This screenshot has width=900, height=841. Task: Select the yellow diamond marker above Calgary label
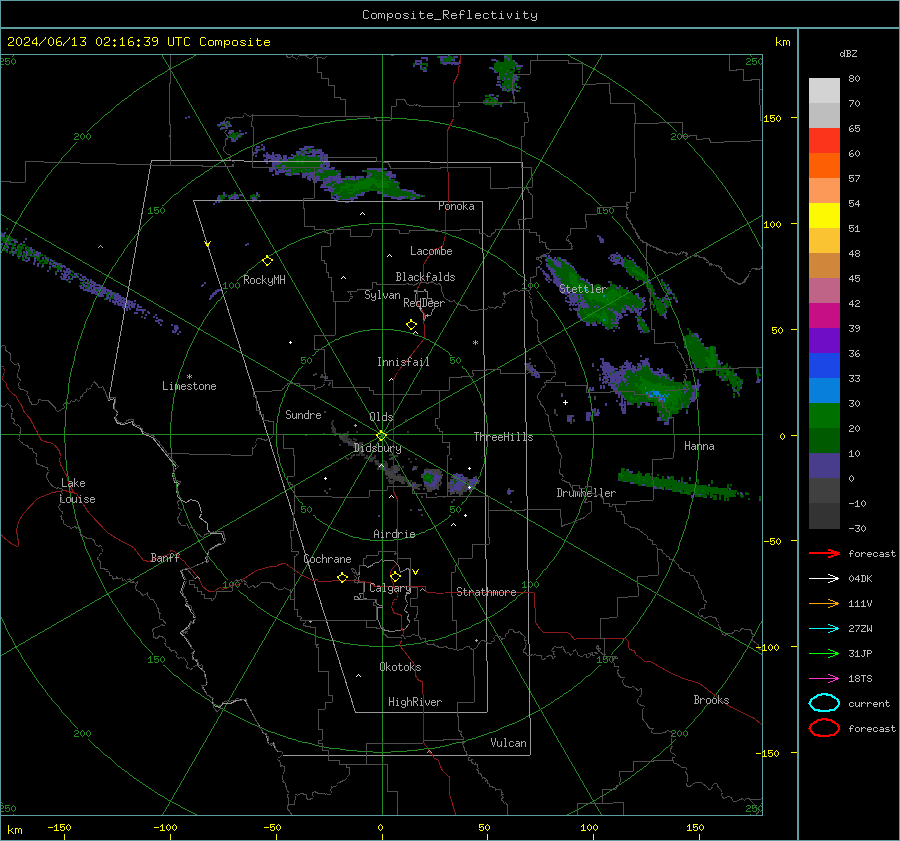(395, 576)
